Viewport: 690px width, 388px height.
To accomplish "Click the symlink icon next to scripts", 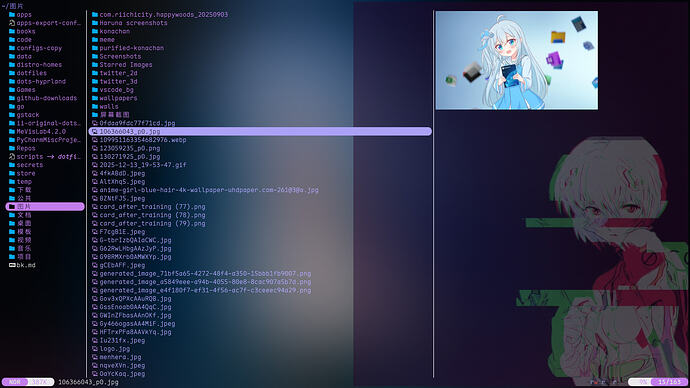I will pyautogui.click(x=12, y=157).
